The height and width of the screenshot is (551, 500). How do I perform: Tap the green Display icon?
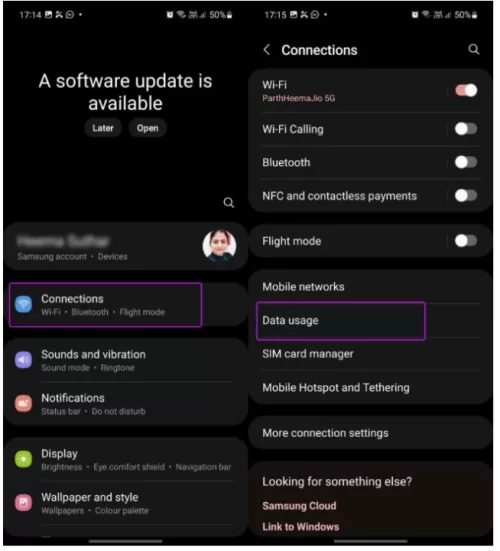pyautogui.click(x=24, y=460)
